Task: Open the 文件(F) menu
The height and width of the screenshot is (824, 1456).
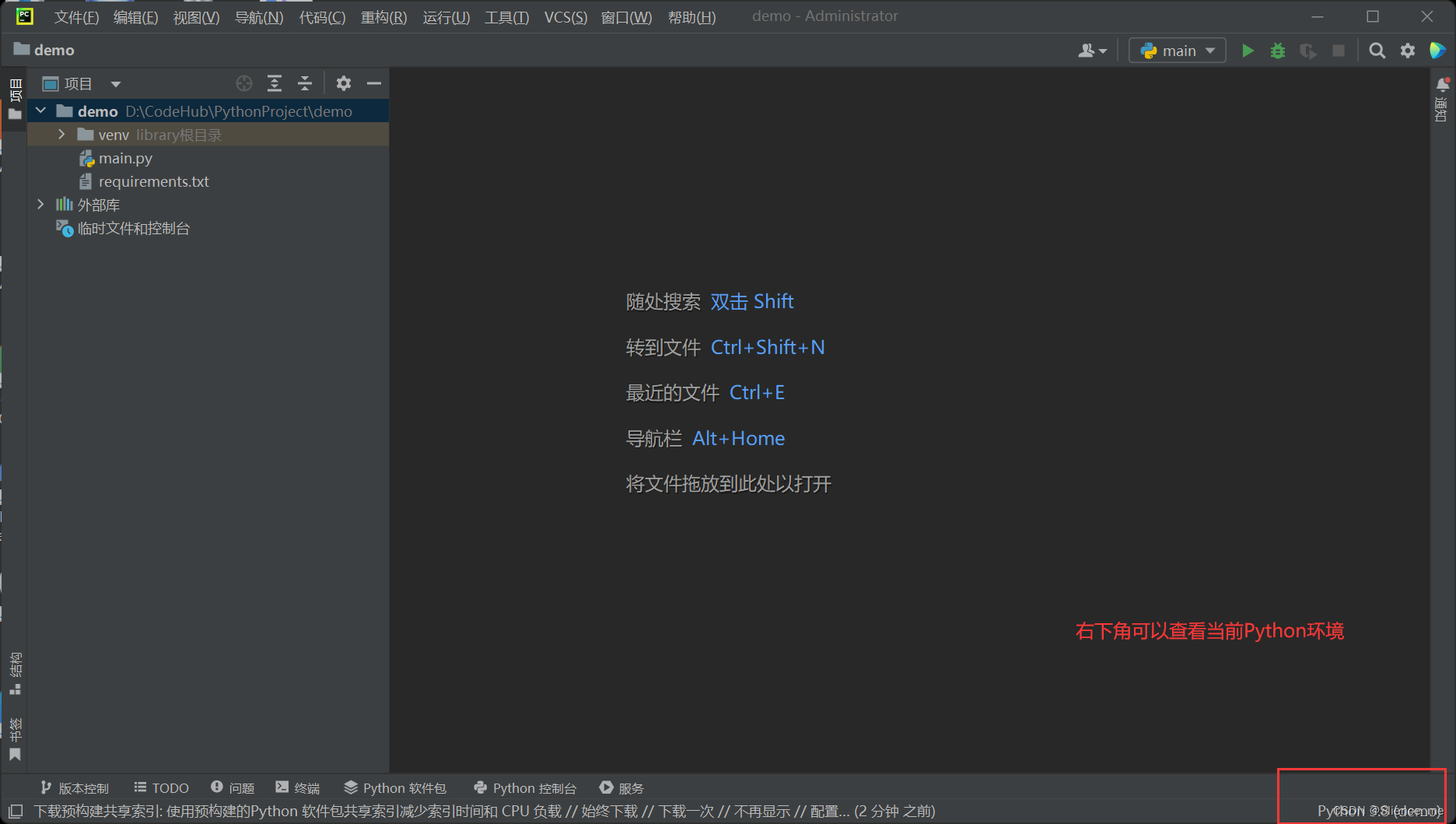Action: coord(75,17)
